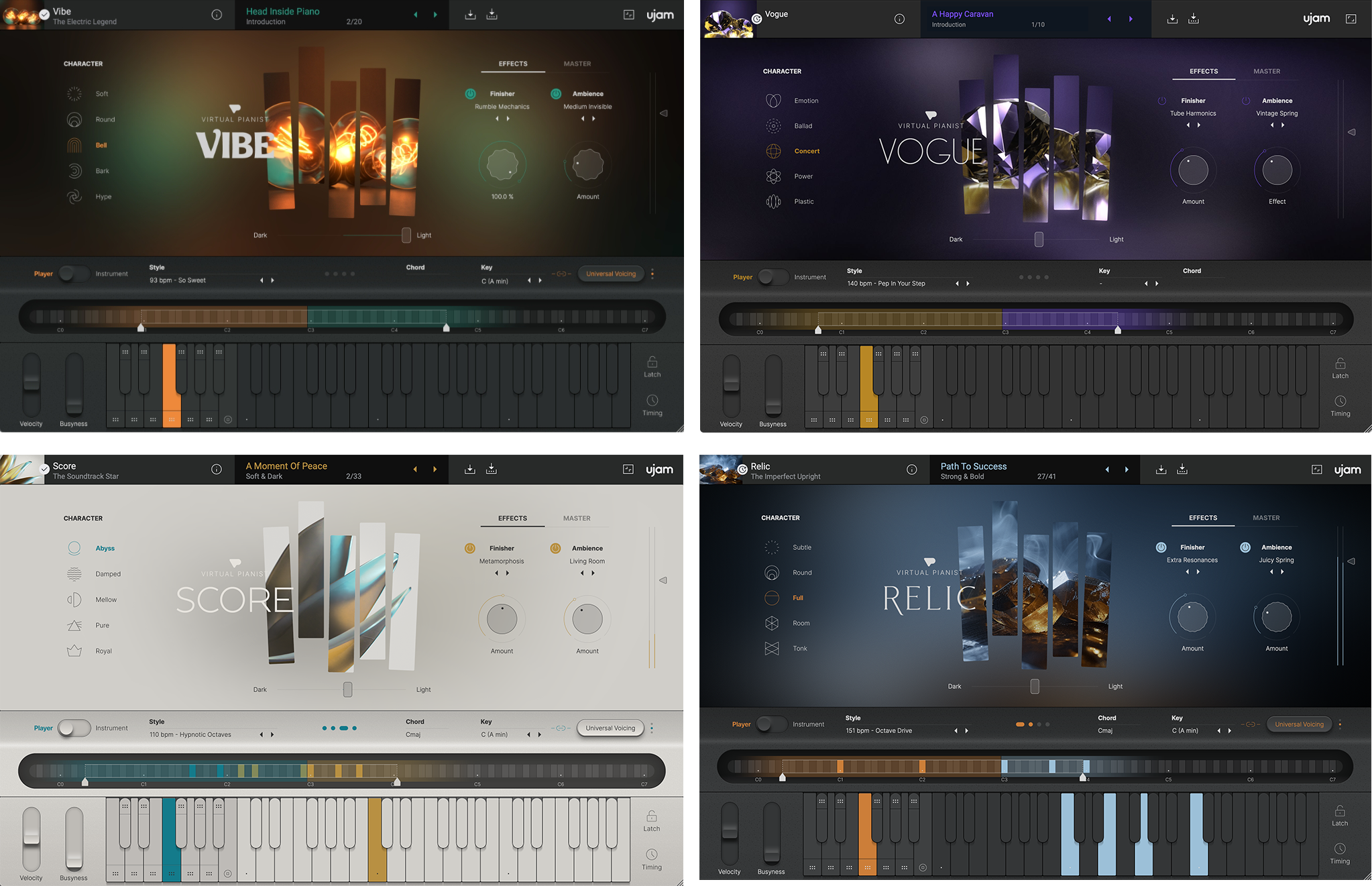
Task: Select the Concert character in Vogue
Action: click(807, 151)
